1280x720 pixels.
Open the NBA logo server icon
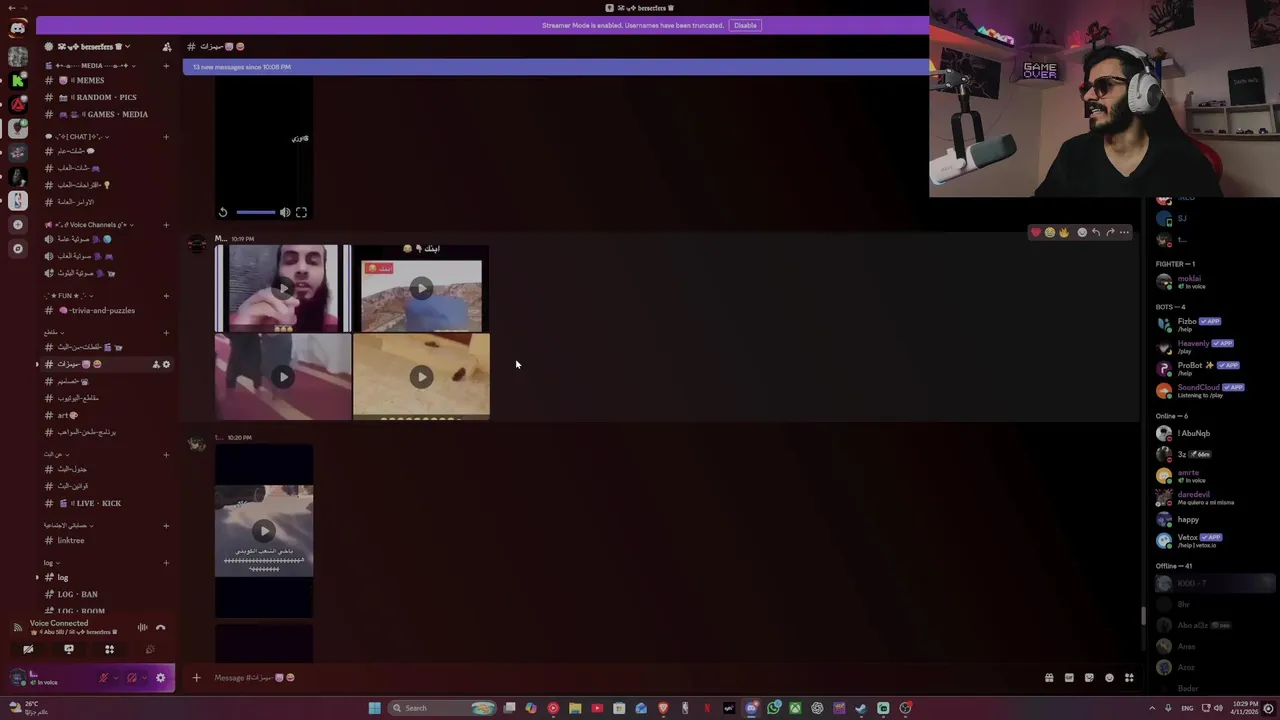(18, 200)
